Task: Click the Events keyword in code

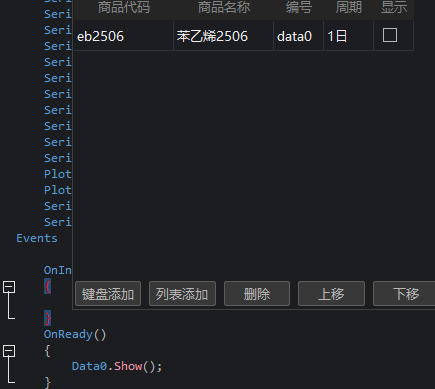Action: point(37,238)
